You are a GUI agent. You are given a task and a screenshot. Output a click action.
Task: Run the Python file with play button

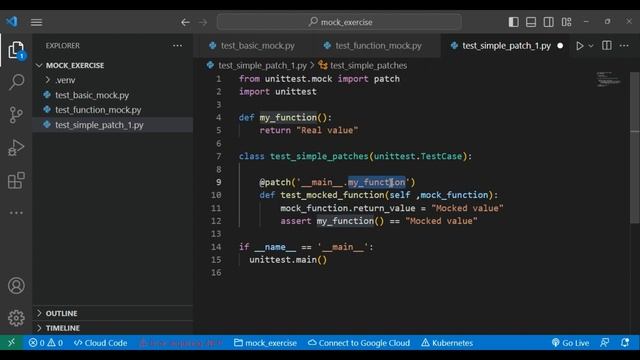point(580,46)
